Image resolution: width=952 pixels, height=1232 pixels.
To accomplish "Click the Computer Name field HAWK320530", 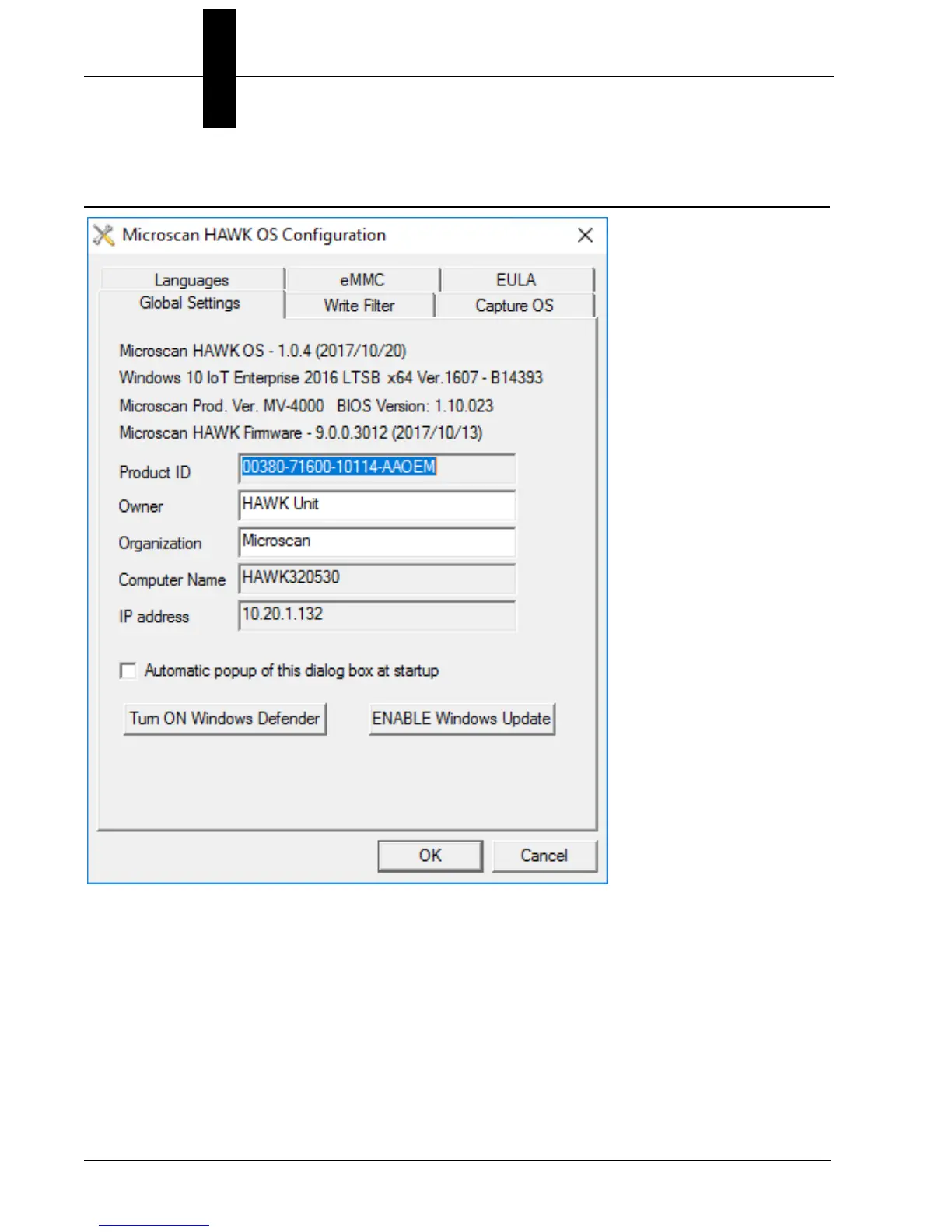I will tap(377, 578).
